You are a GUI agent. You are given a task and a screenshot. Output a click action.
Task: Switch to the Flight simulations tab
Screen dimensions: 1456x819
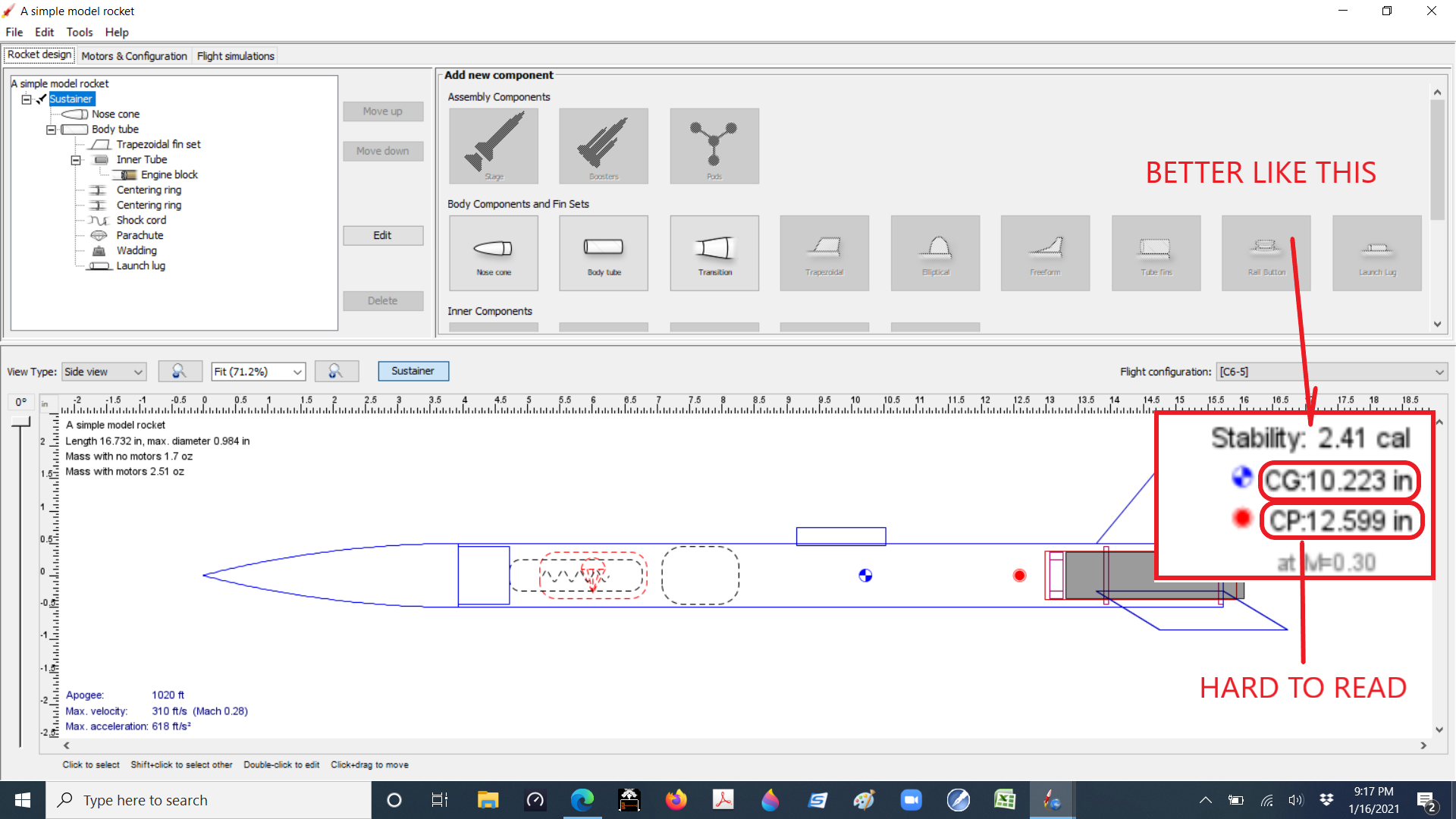click(235, 55)
